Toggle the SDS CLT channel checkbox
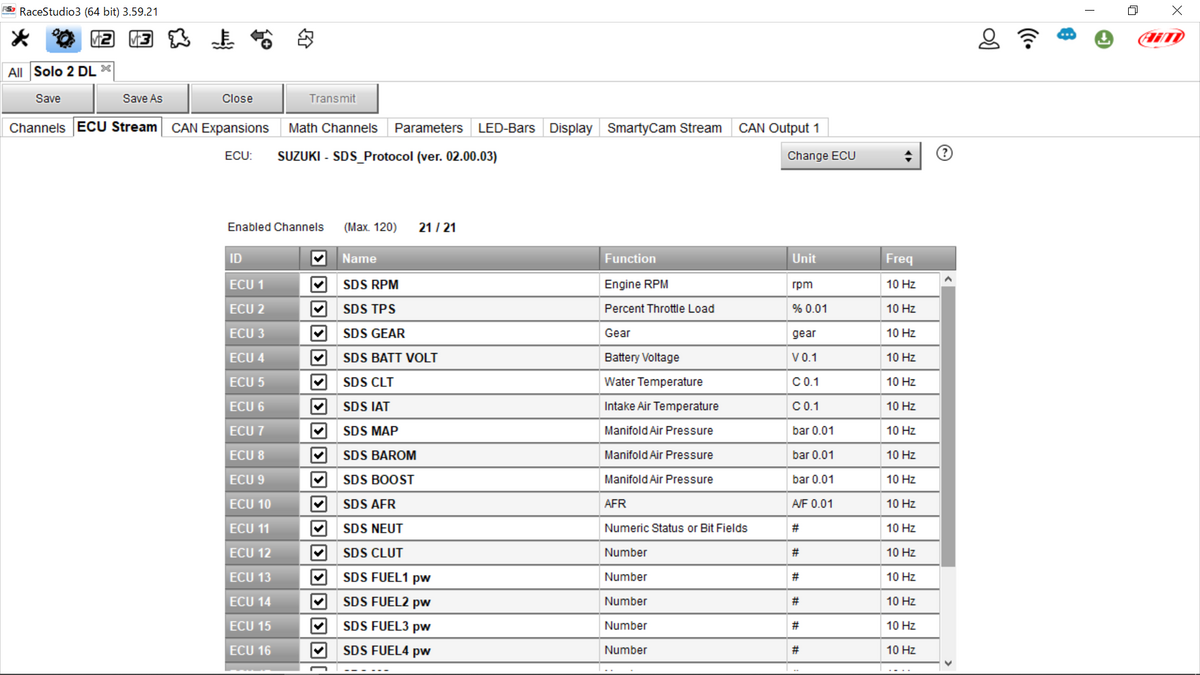Image resolution: width=1200 pixels, height=675 pixels. (319, 382)
